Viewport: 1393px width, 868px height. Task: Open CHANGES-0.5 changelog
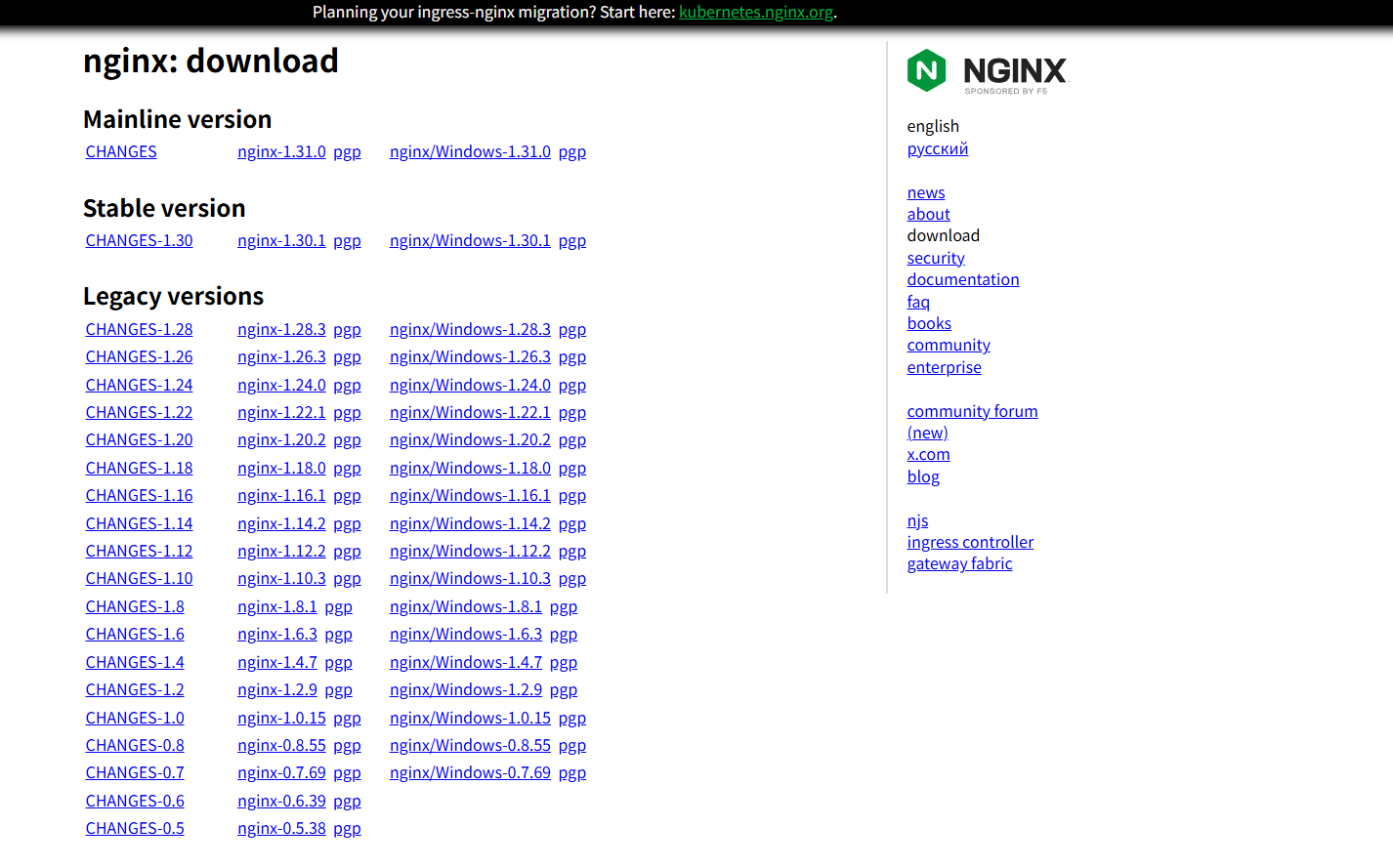[x=135, y=828]
